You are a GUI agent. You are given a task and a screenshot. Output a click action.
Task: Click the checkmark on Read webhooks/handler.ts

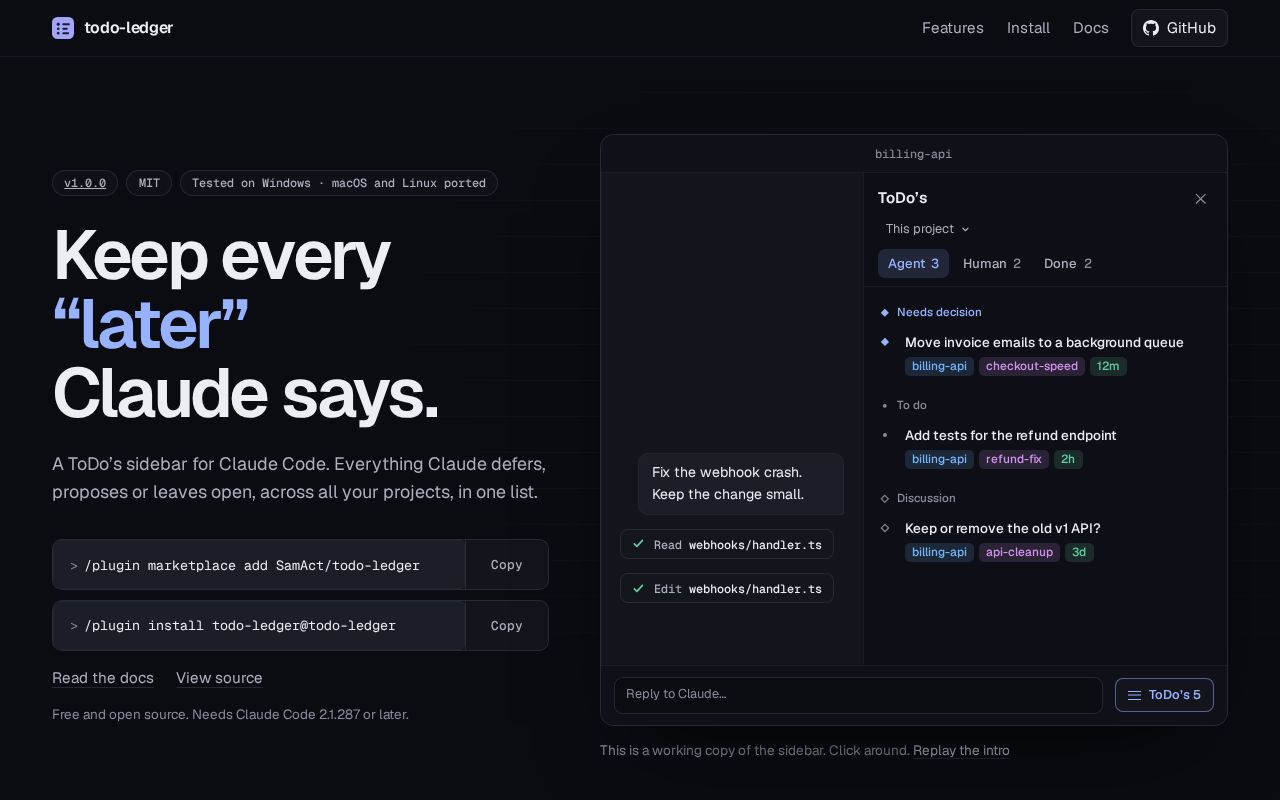638,544
